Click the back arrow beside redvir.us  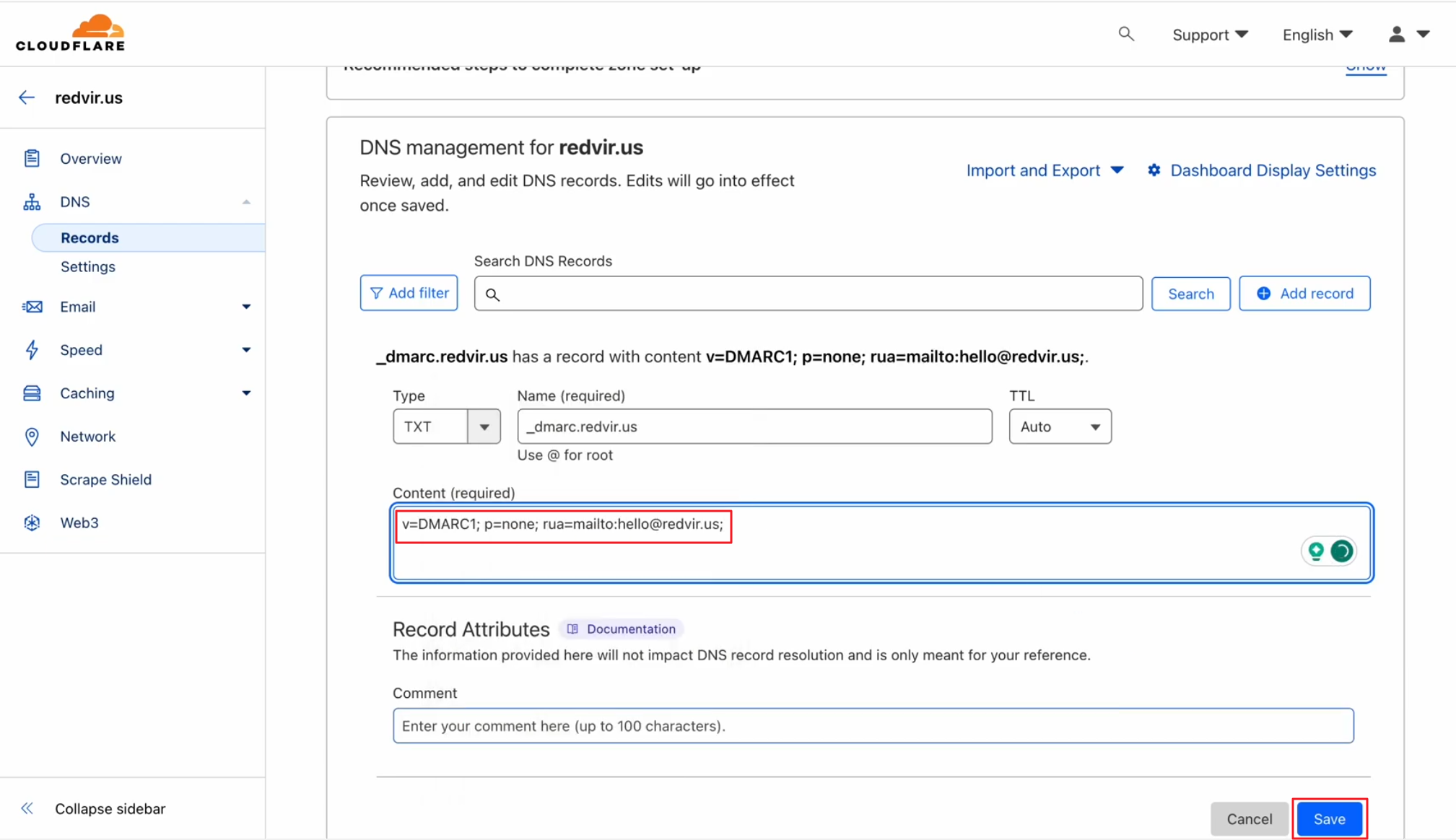point(27,97)
